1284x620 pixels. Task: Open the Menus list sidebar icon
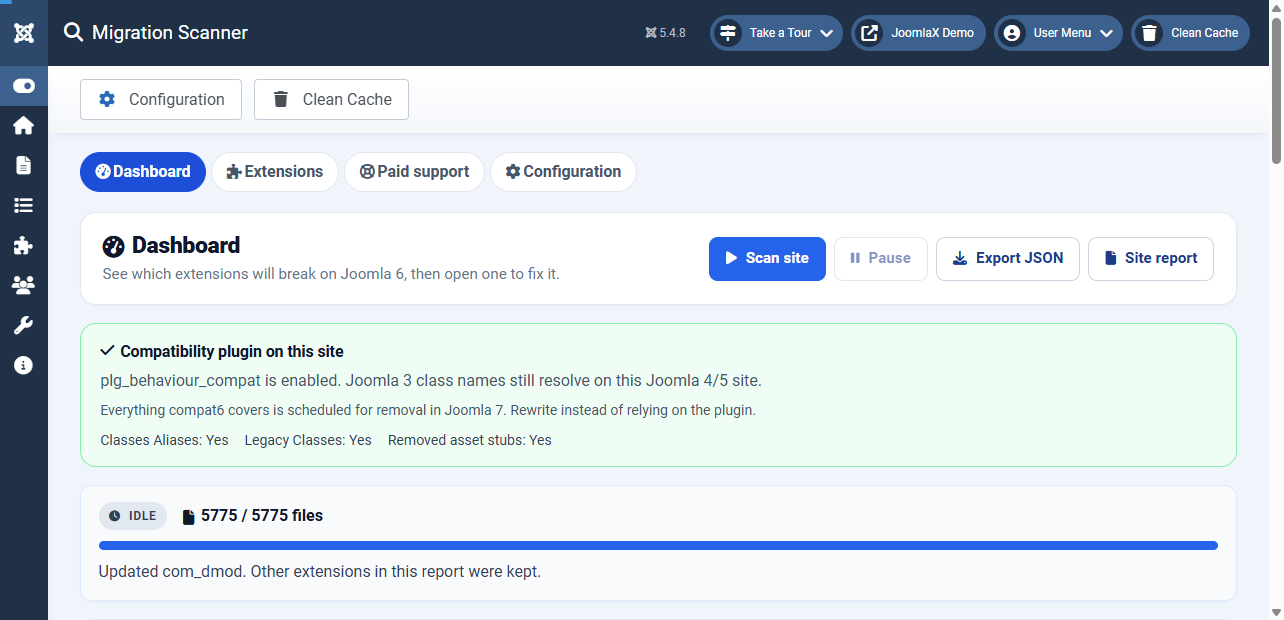[24, 205]
